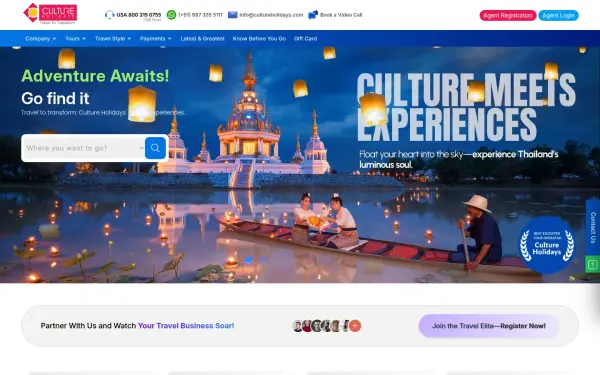Click the green feedback icon under Contact Us
Viewport: 600px width, 375px height.
(593, 264)
